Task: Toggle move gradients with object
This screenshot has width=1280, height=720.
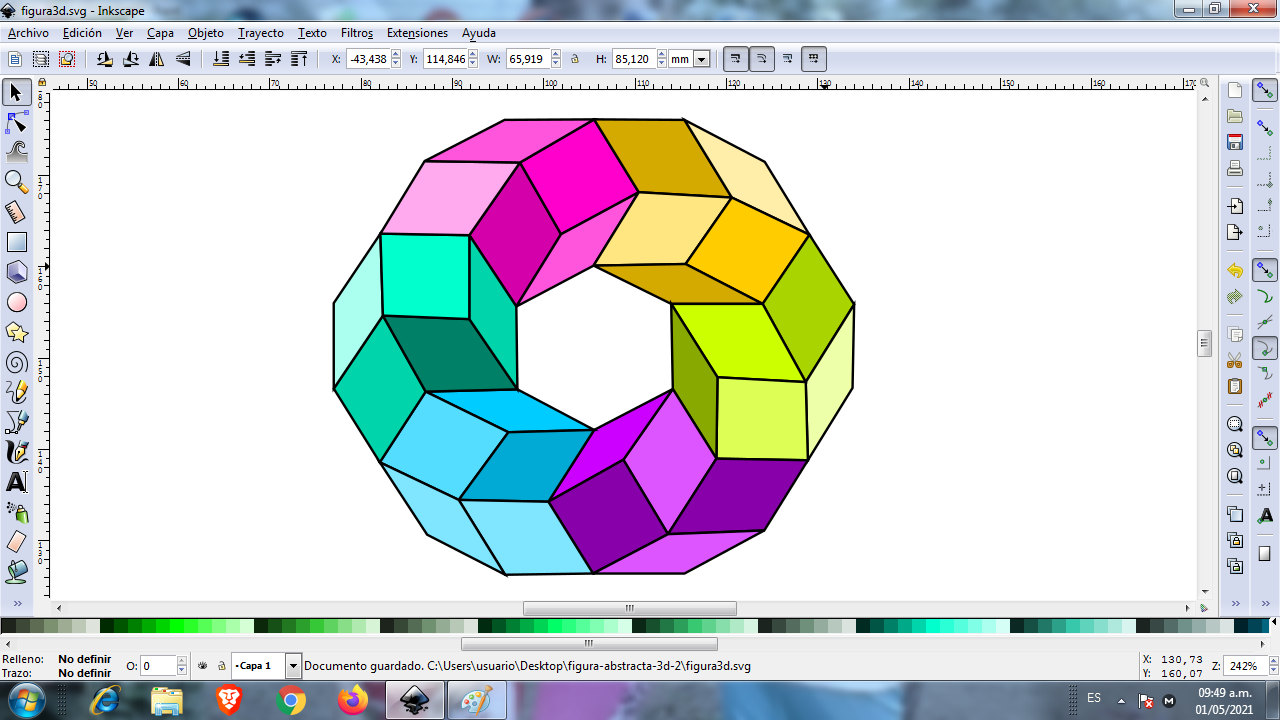Action: coord(788,59)
